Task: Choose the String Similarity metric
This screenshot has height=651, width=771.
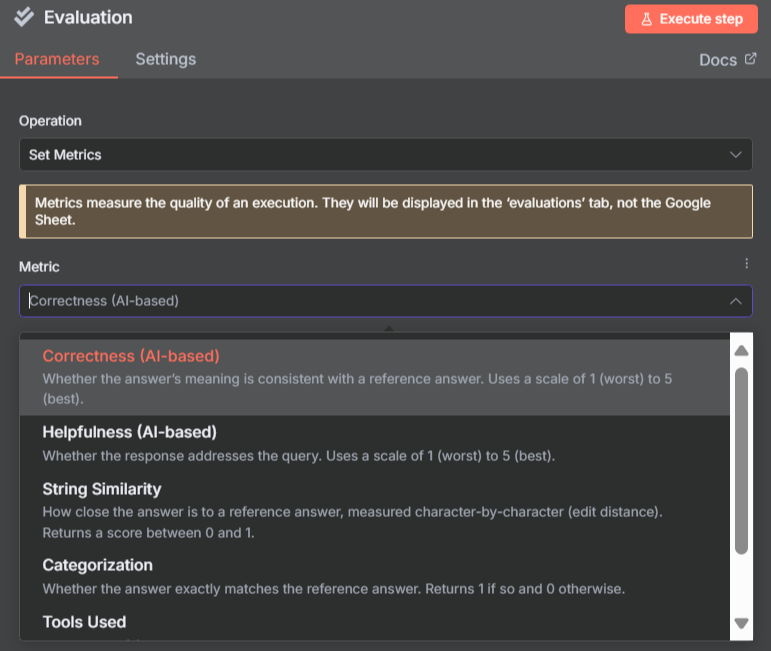Action: (x=375, y=510)
